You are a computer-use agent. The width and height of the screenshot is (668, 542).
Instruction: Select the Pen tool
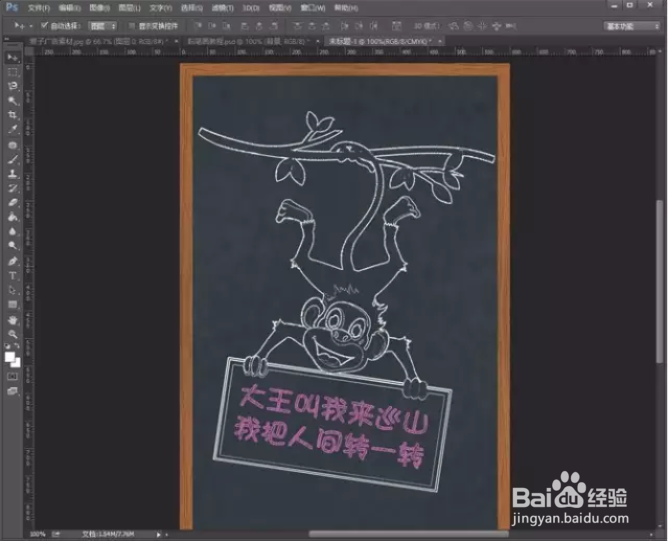[12, 261]
